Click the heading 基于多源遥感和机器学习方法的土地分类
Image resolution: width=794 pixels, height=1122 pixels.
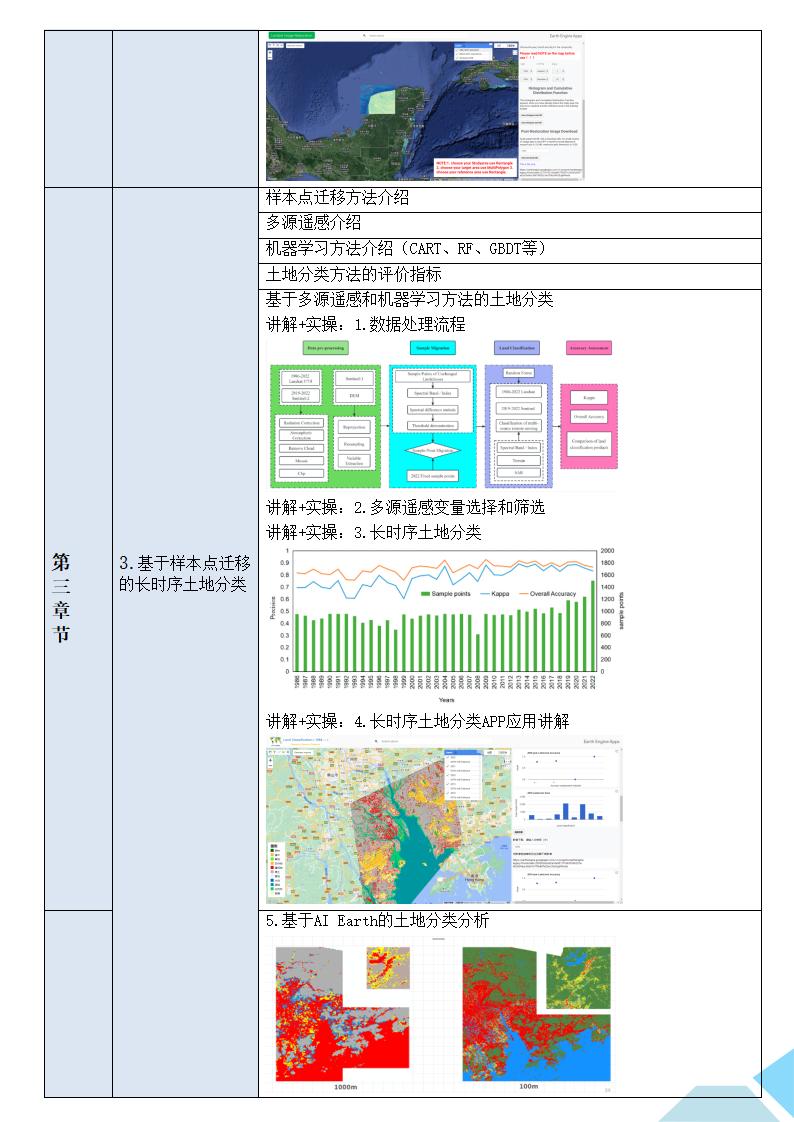[x=409, y=299]
